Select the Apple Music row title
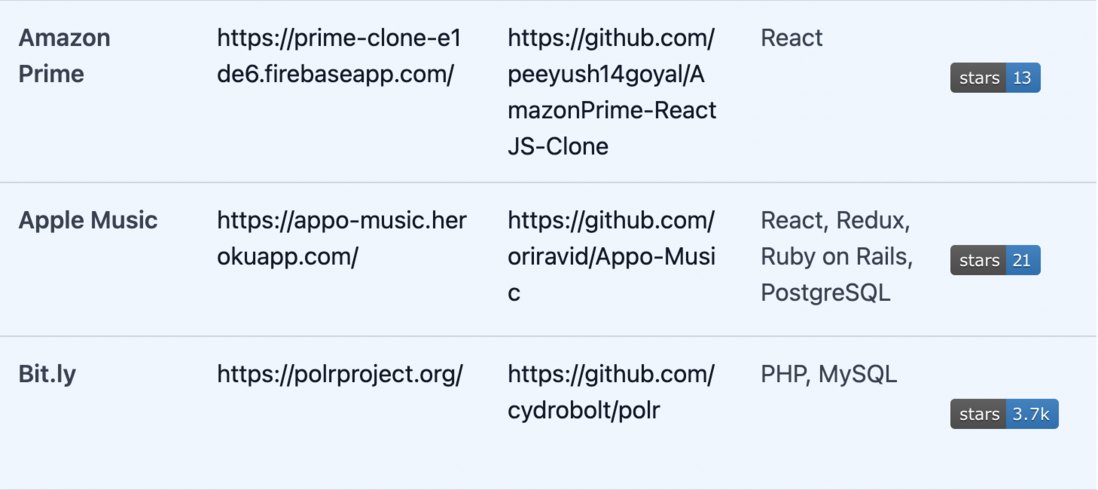The image size is (1098, 490). [88, 220]
